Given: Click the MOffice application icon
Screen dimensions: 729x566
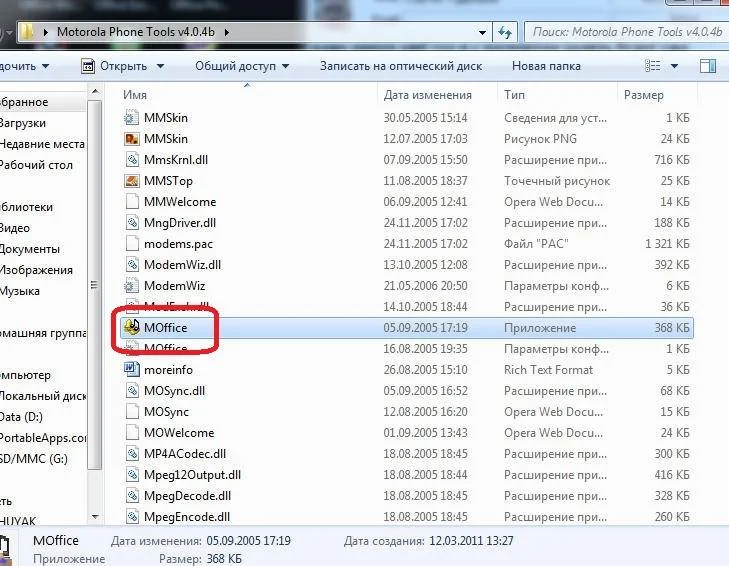Looking at the screenshot, I should (x=132, y=327).
